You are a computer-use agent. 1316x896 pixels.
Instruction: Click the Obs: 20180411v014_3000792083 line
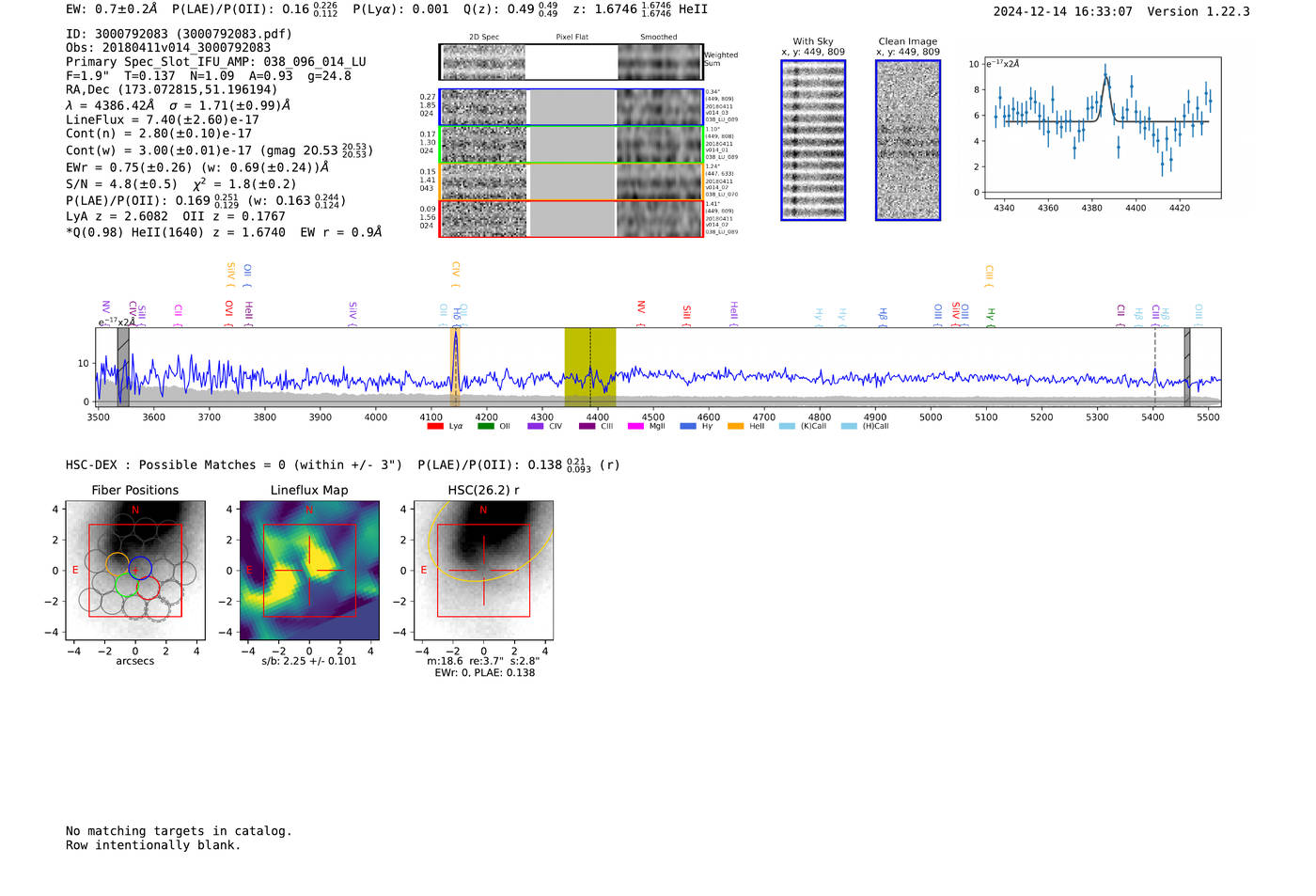[168, 48]
